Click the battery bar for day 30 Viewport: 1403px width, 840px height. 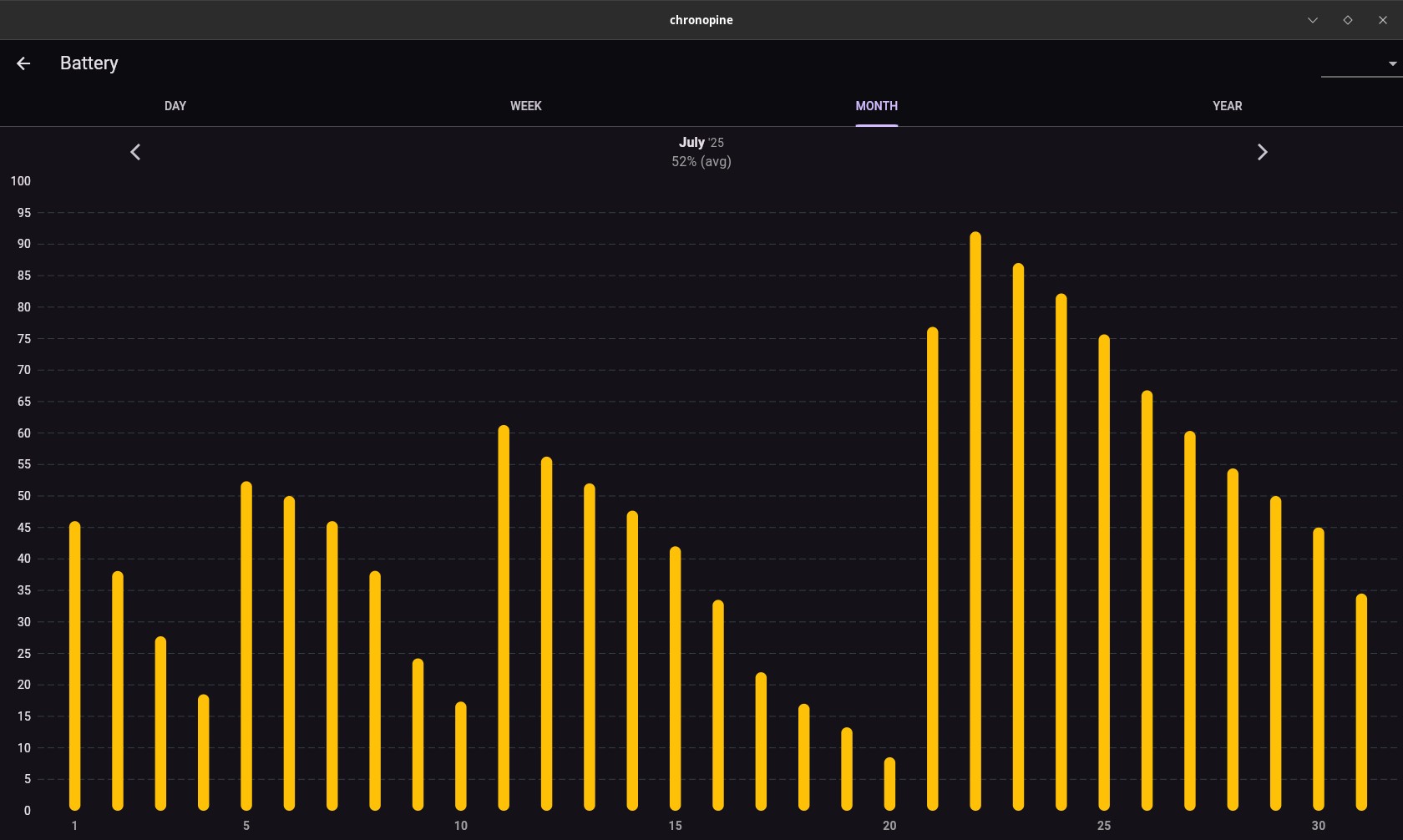[x=1319, y=669]
